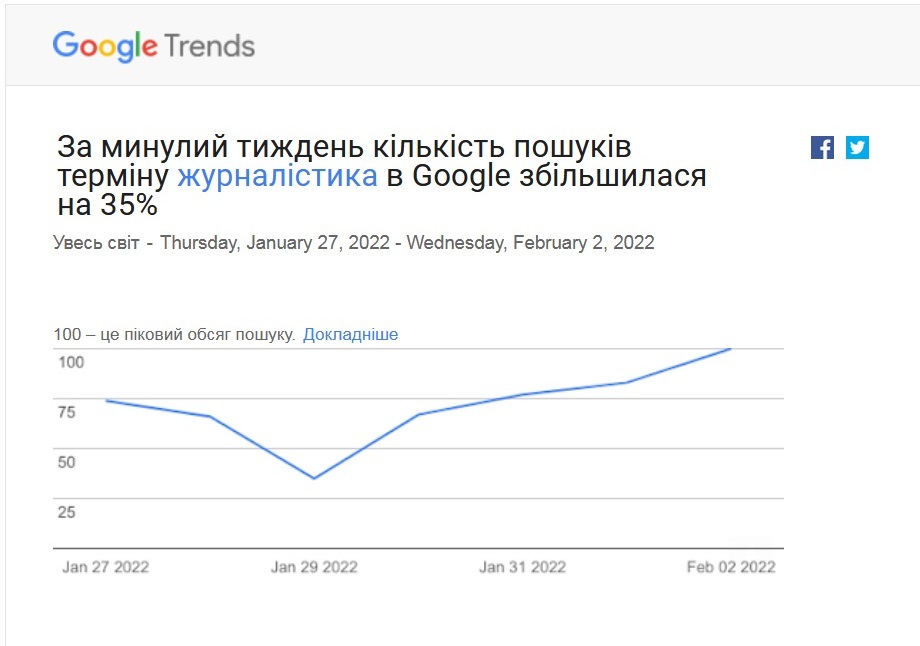Click the Jan 27 2022 axis label
The width and height of the screenshot is (920, 646).
(x=105, y=567)
